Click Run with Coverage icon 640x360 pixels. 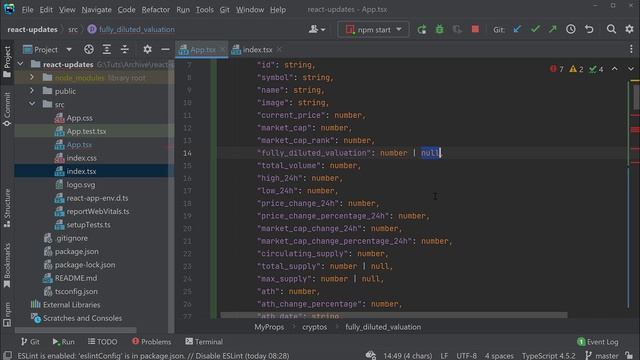(x=457, y=29)
